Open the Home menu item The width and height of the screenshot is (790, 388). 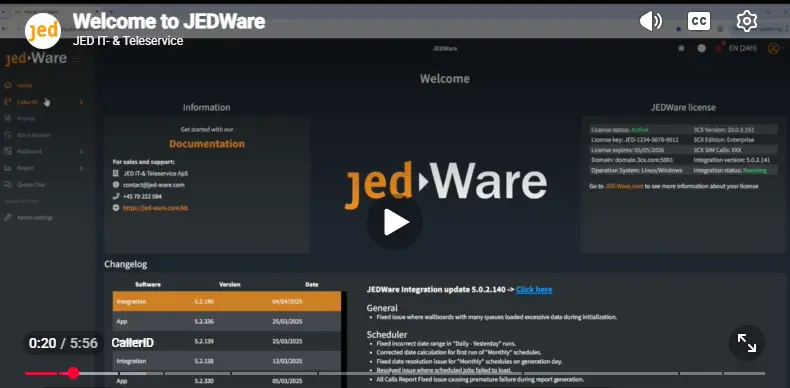(x=24, y=86)
